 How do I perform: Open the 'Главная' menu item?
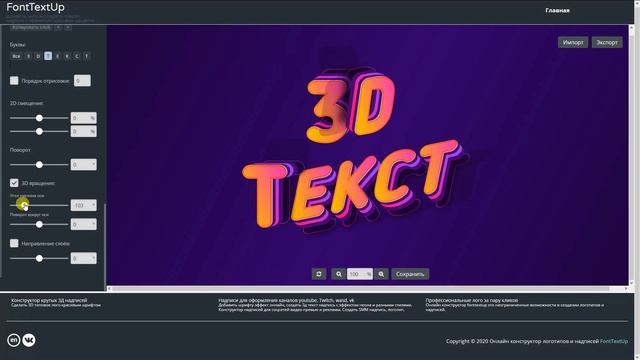point(557,11)
